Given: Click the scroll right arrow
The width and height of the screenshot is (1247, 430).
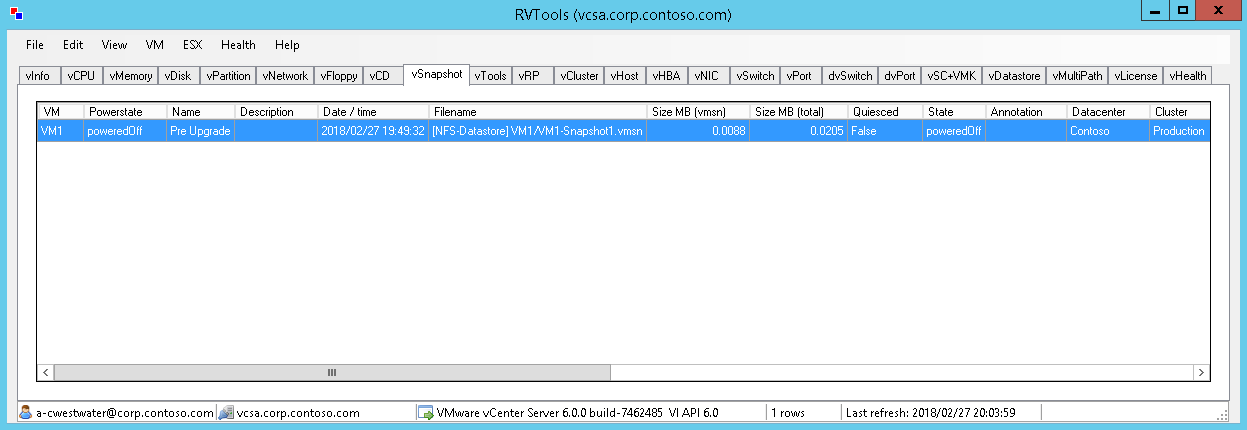Looking at the screenshot, I should point(1201,372).
